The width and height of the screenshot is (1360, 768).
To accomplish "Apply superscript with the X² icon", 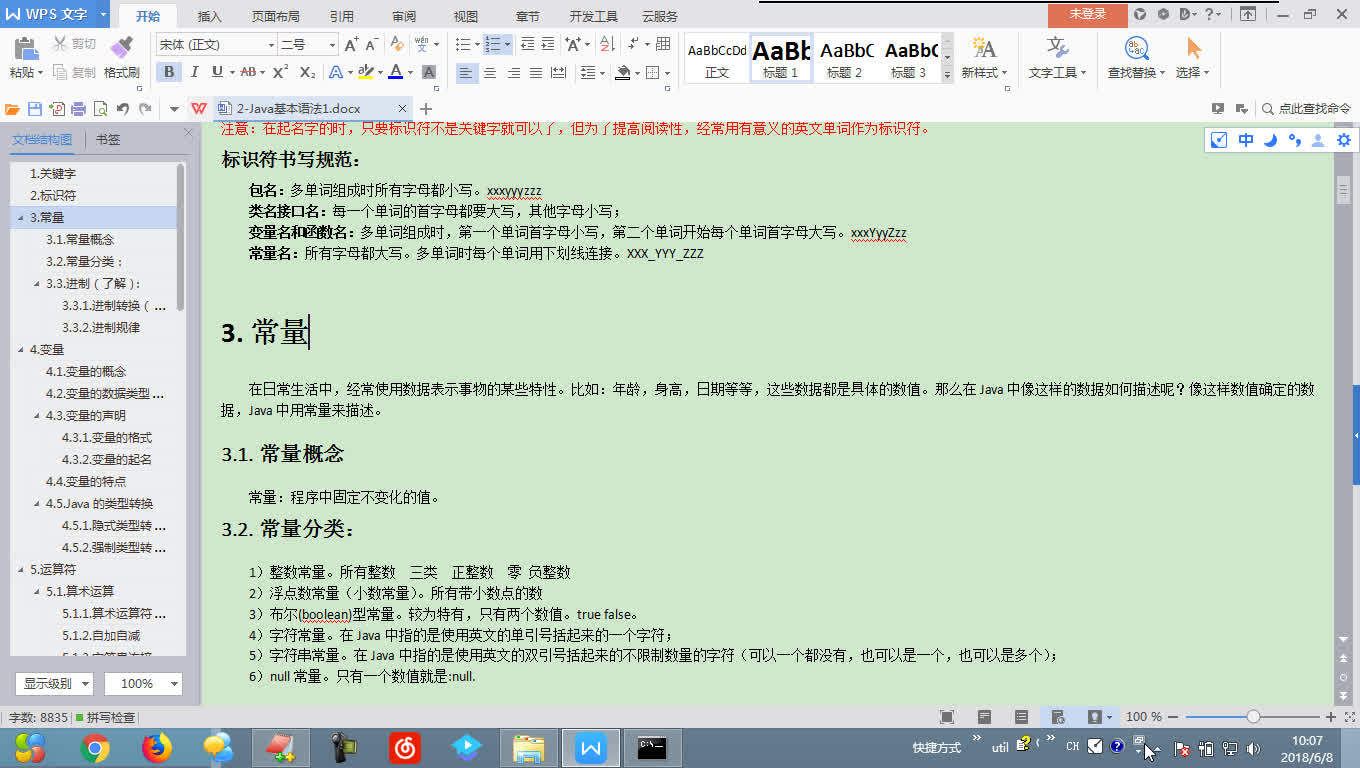I will pos(281,72).
